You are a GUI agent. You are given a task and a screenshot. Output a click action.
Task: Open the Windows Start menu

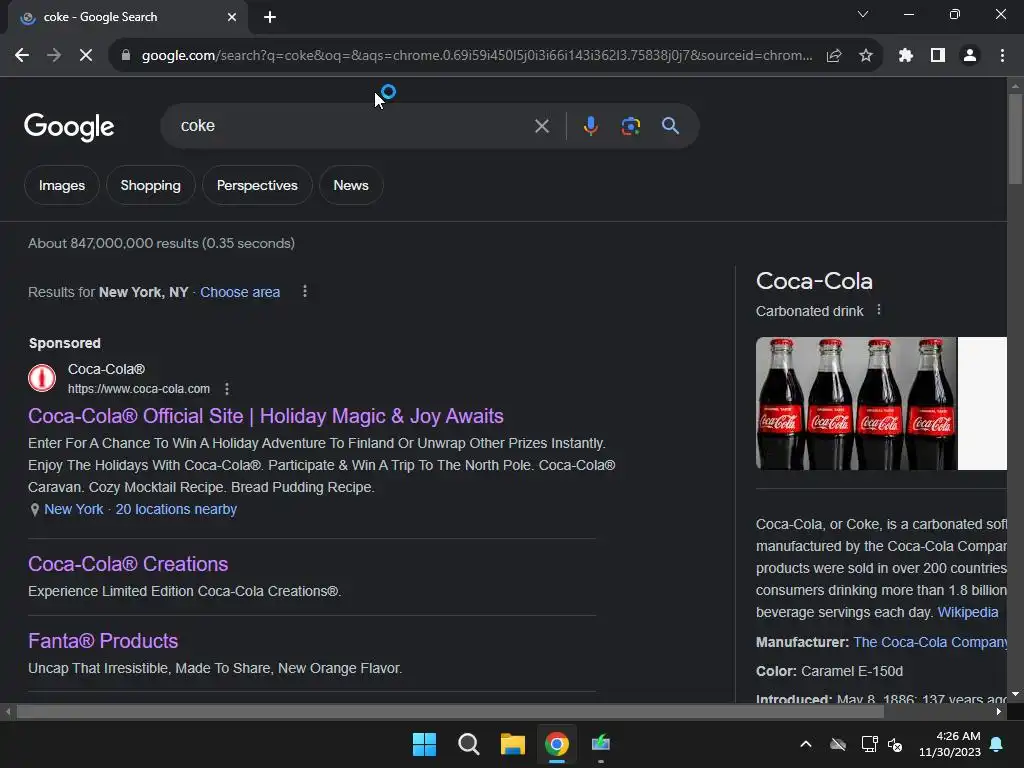pyautogui.click(x=424, y=744)
